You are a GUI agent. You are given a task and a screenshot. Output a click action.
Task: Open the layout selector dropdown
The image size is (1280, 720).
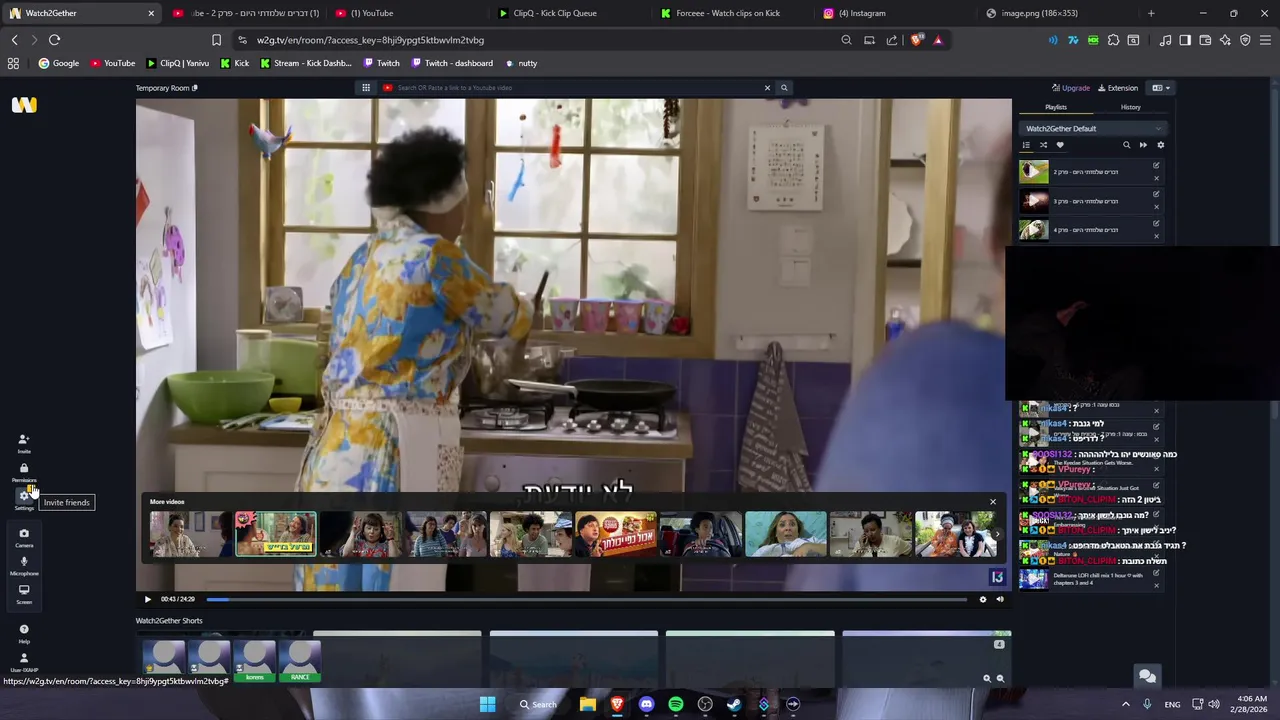click(1161, 88)
